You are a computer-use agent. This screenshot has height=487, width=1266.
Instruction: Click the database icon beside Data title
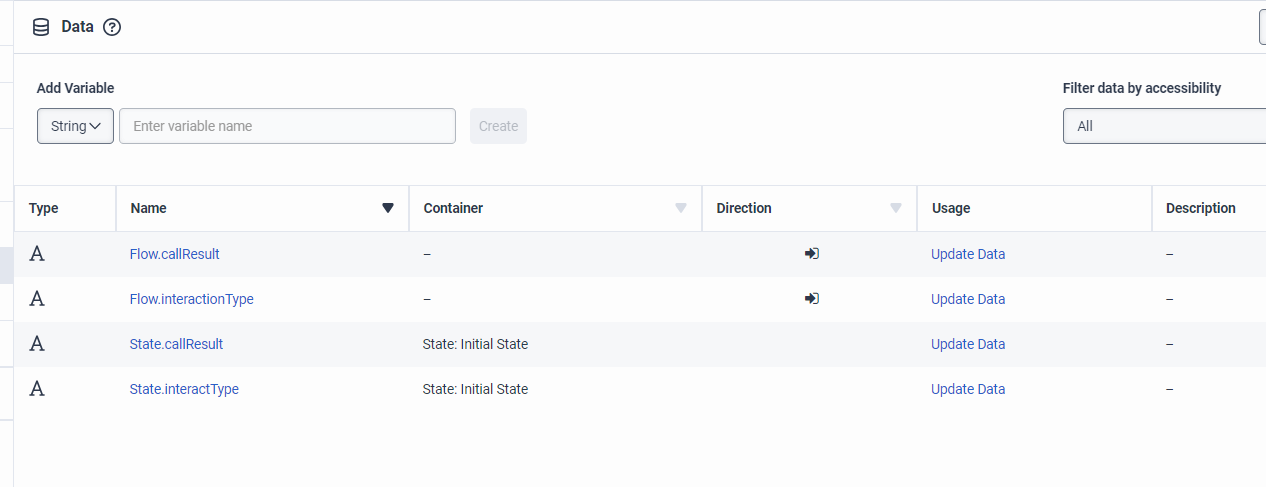point(41,27)
